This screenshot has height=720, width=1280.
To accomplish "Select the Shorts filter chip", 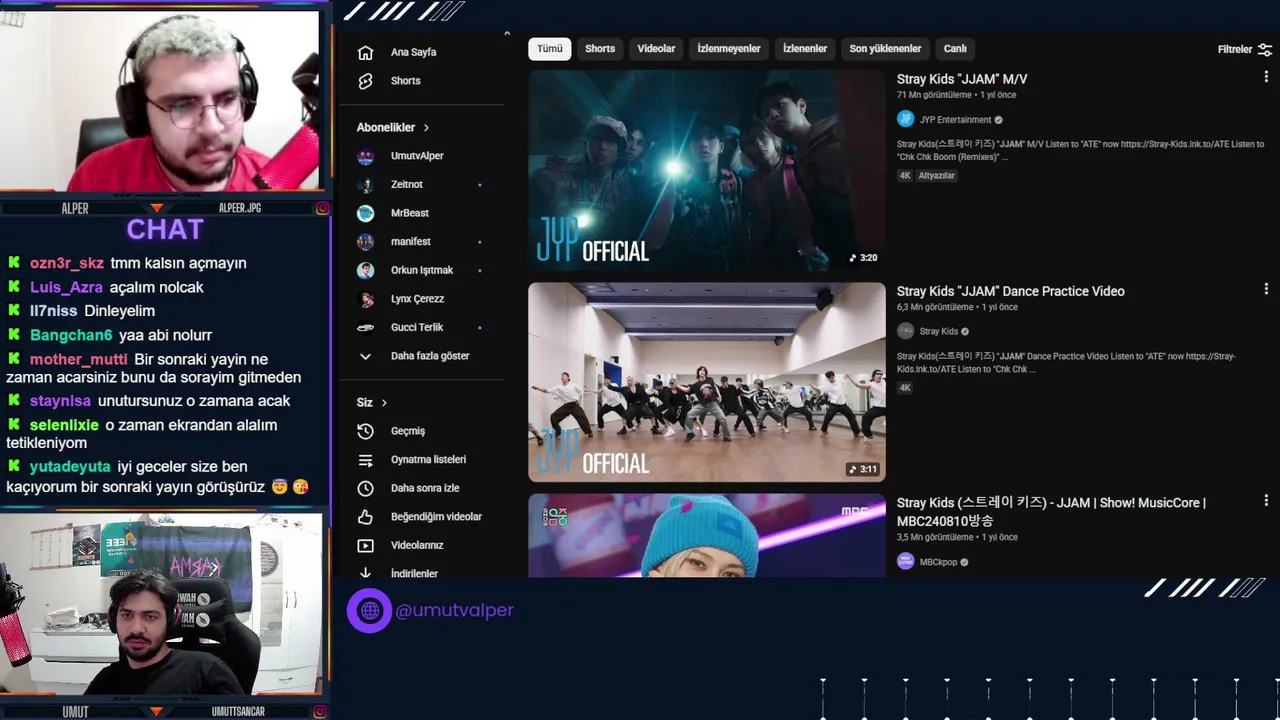I will point(600,49).
